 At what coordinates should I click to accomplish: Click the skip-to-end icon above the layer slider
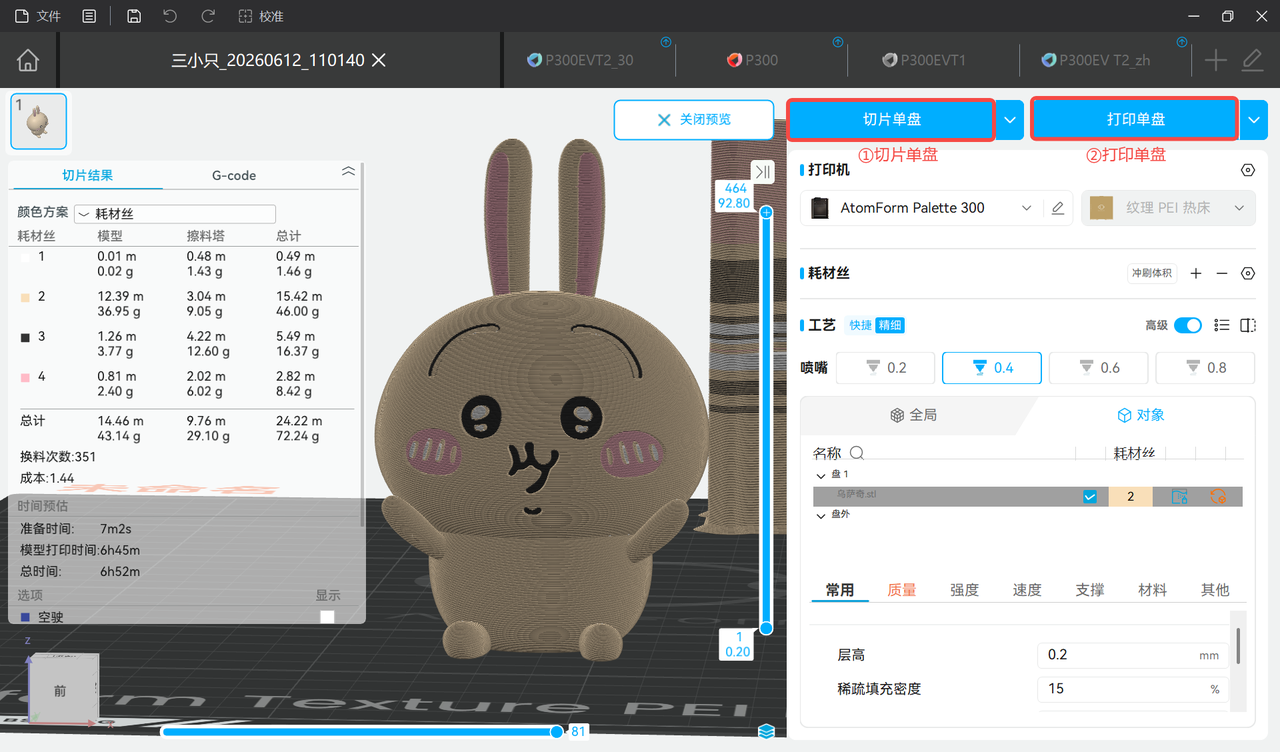pos(764,172)
